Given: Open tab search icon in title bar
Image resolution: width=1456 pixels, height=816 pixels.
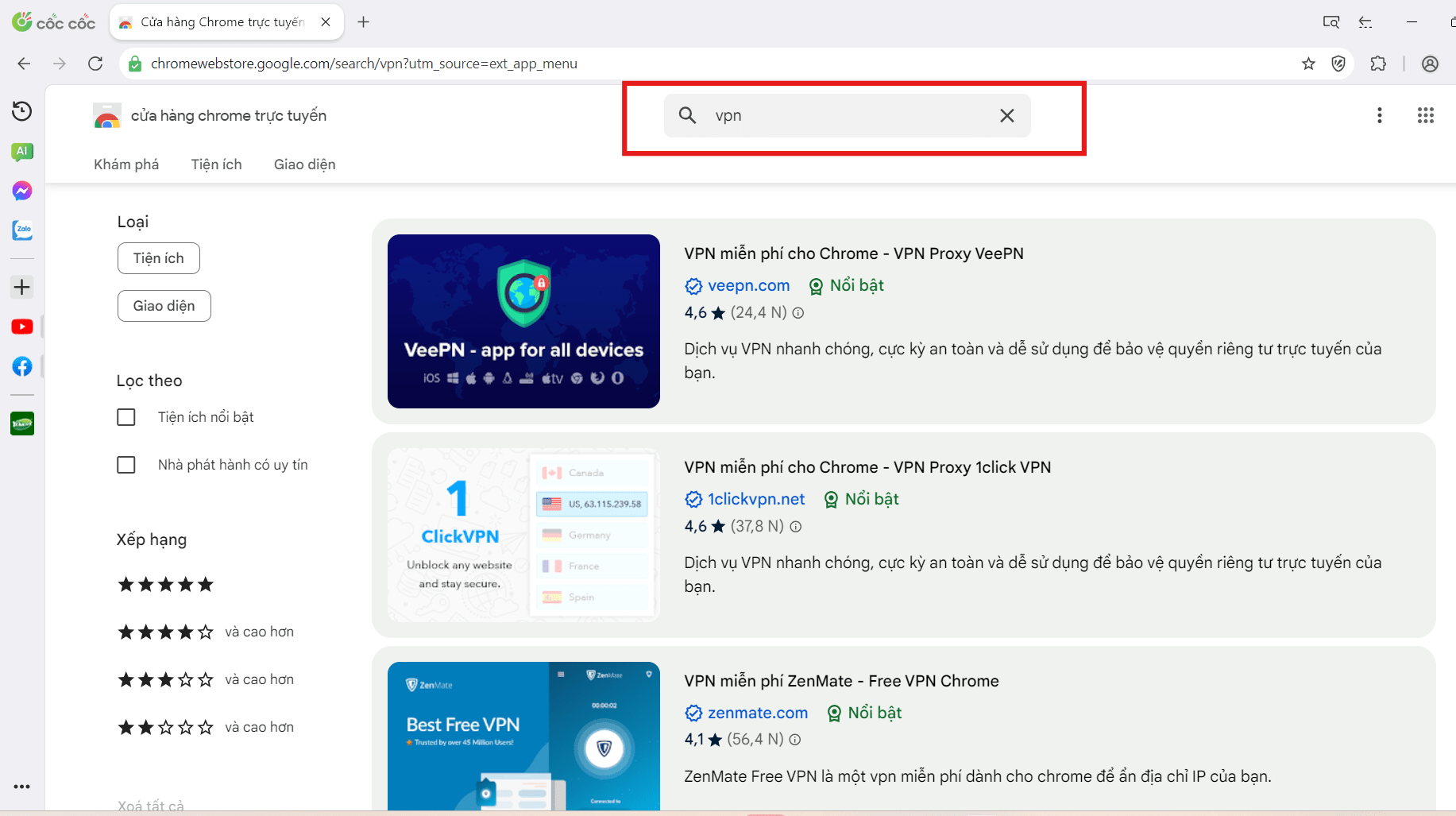Looking at the screenshot, I should point(1331,22).
